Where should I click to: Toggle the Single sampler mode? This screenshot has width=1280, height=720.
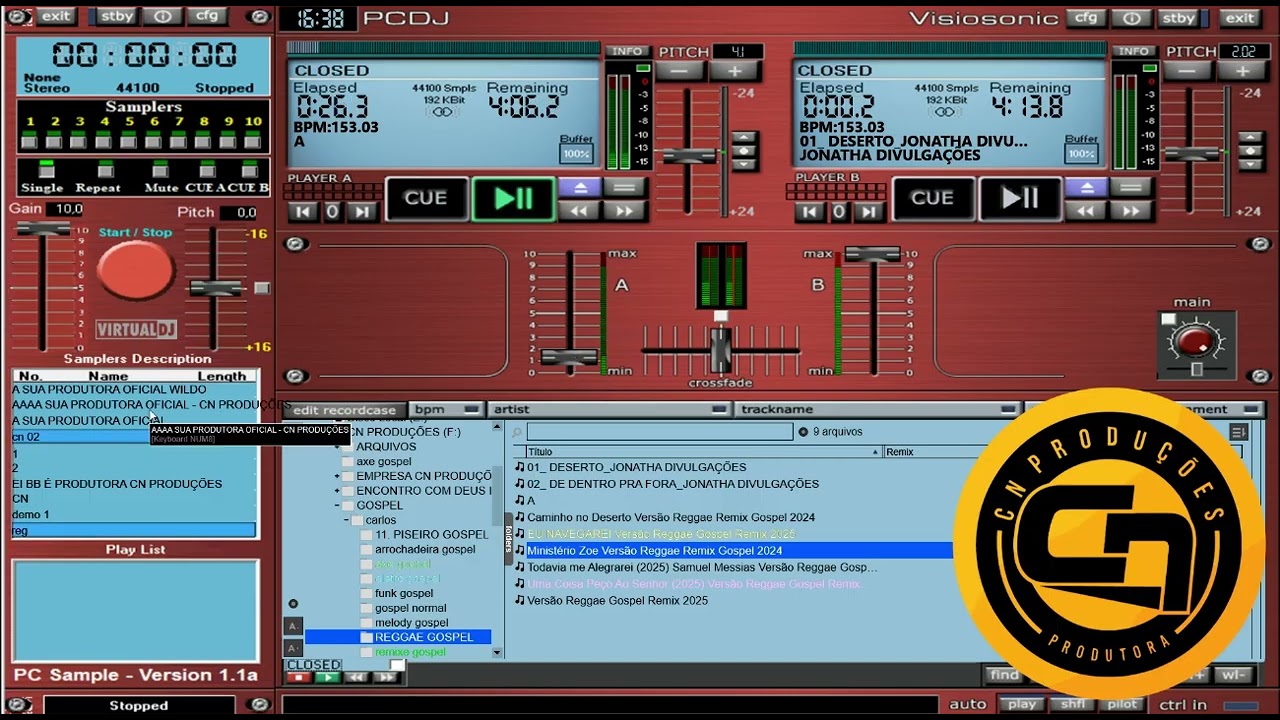(46, 170)
